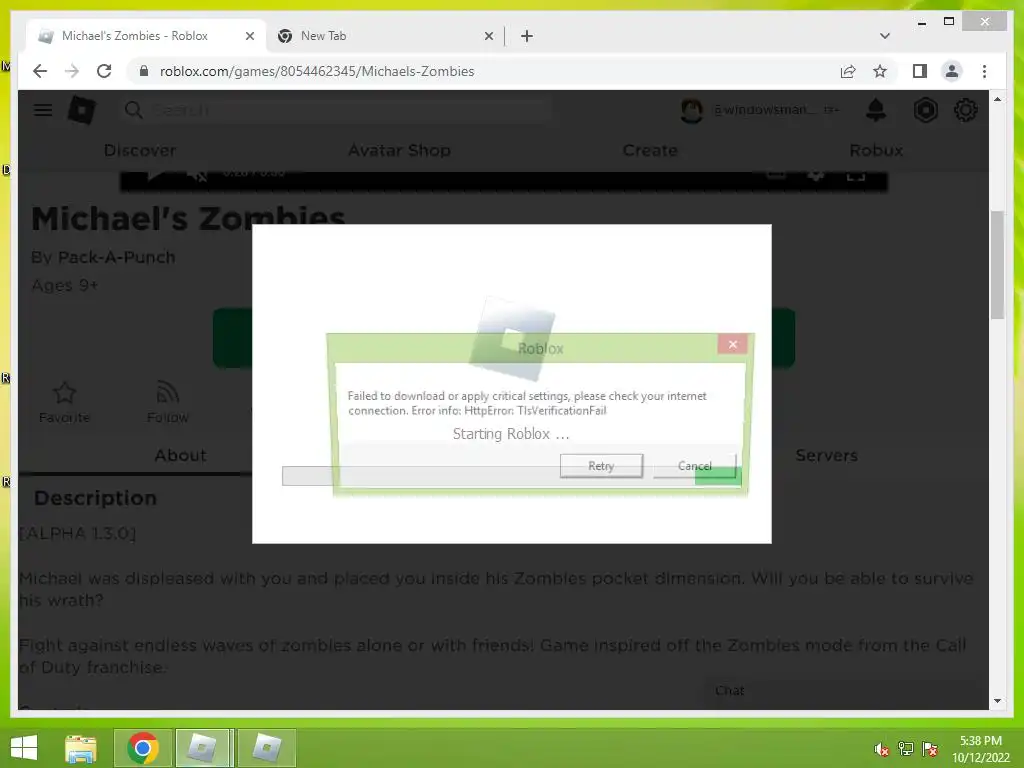This screenshot has width=1024, height=768.
Task: Open Chrome three-dot menu
Action: pyautogui.click(x=984, y=71)
